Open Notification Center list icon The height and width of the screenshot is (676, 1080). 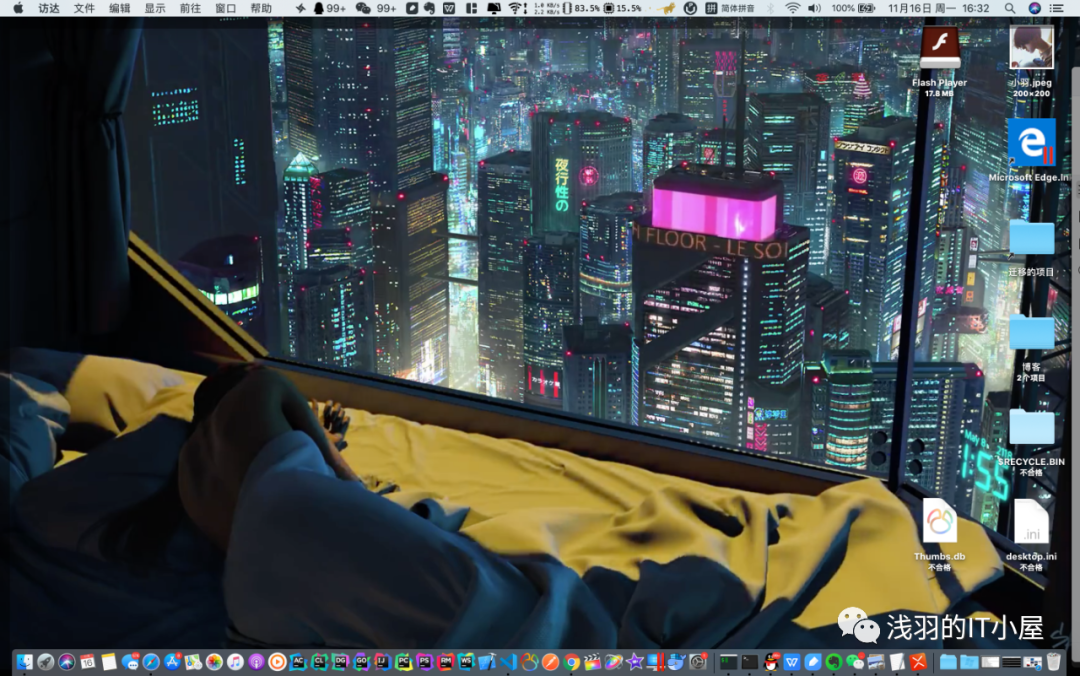pyautogui.click(x=1057, y=8)
